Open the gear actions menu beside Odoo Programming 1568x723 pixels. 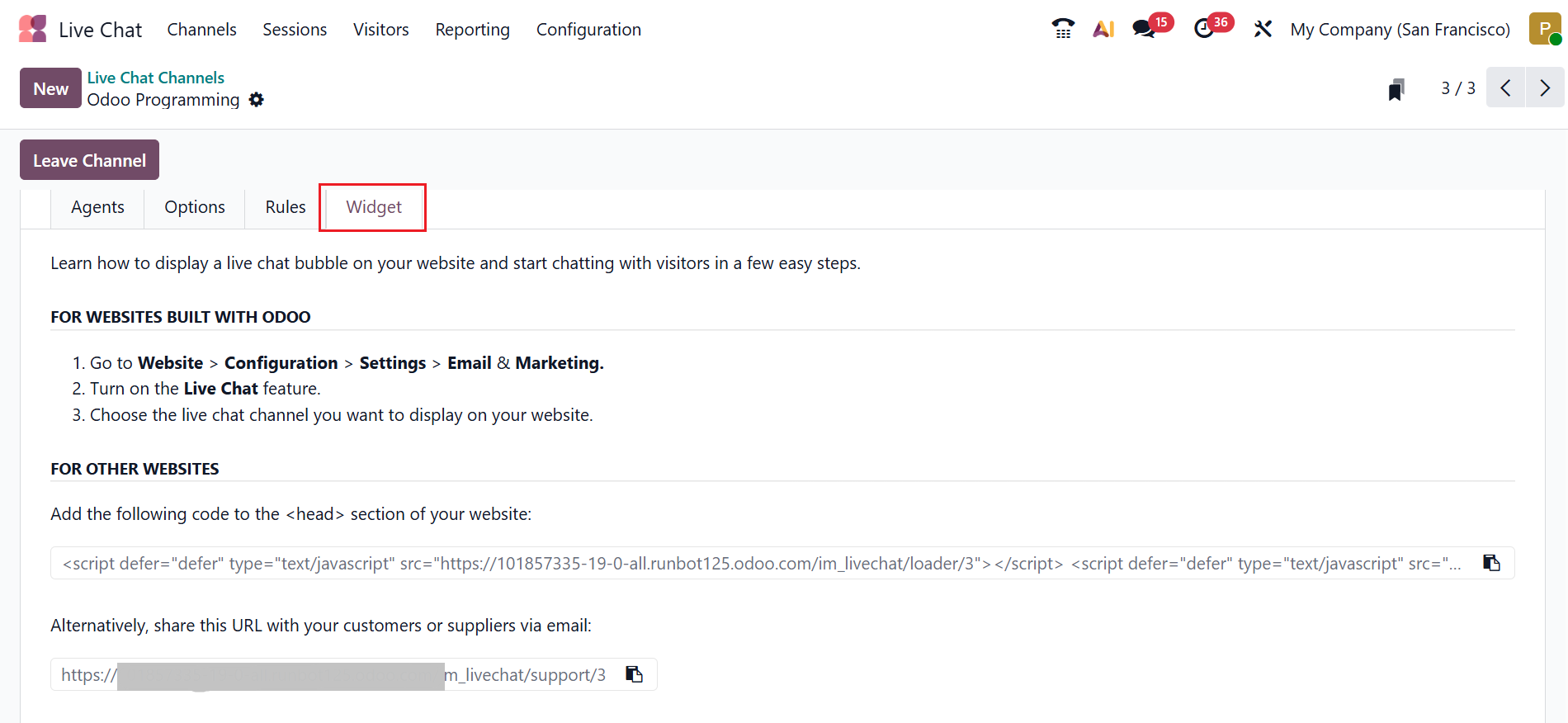point(257,100)
